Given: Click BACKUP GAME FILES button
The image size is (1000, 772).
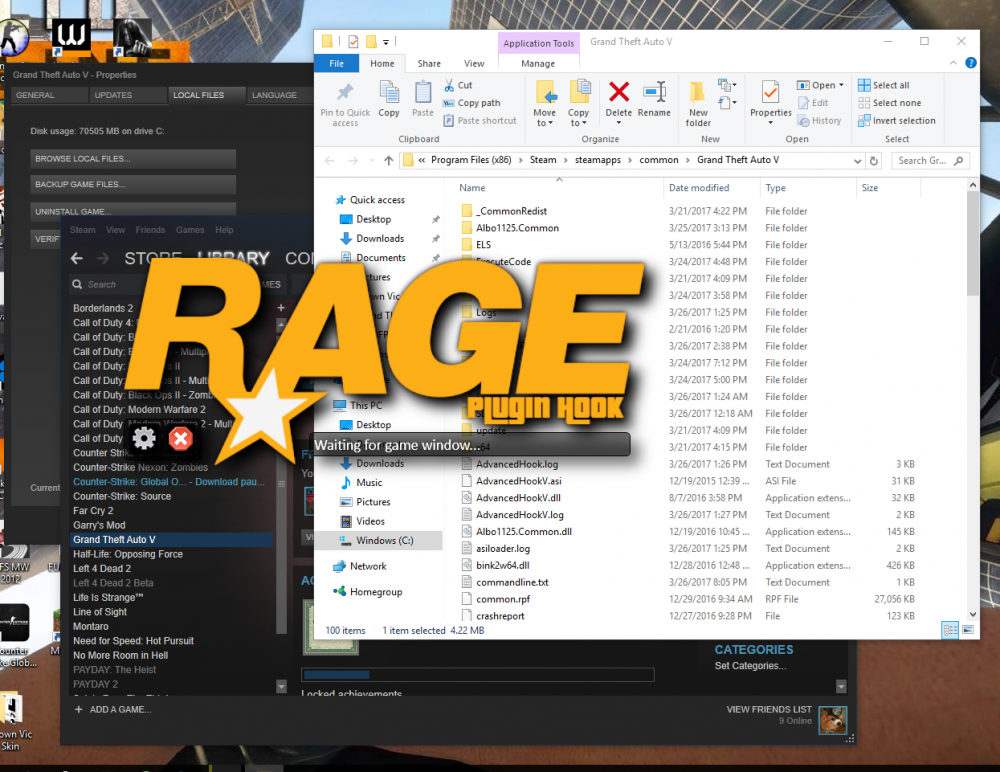Looking at the screenshot, I should point(133,185).
